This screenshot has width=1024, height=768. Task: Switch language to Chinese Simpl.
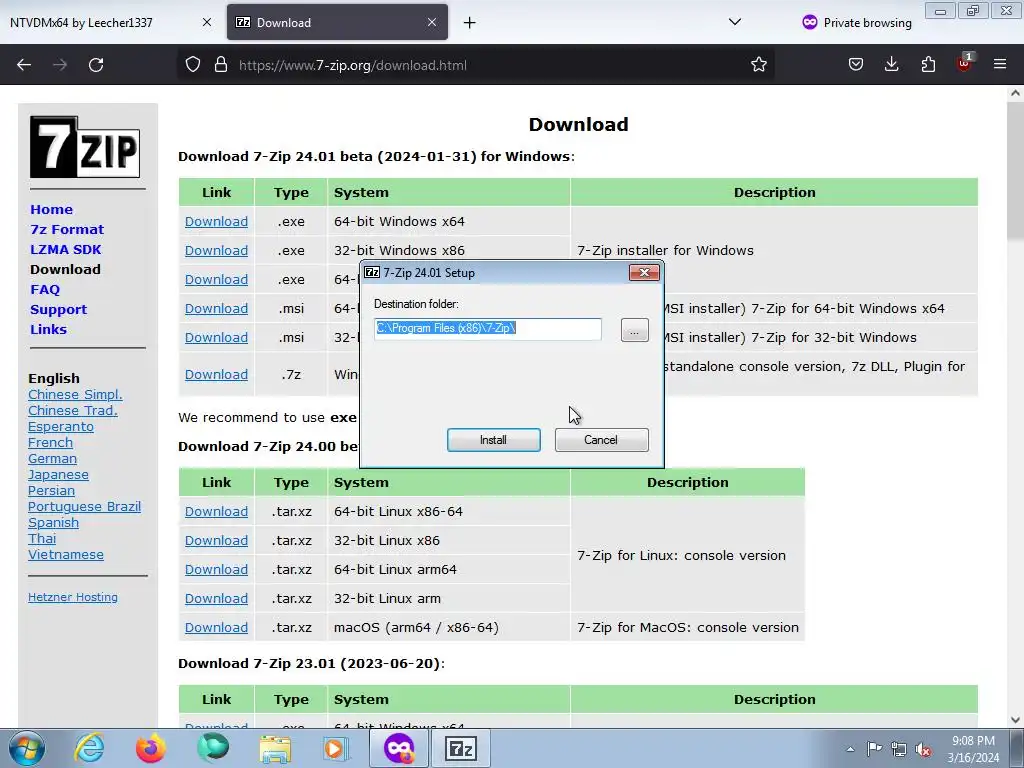coord(75,394)
